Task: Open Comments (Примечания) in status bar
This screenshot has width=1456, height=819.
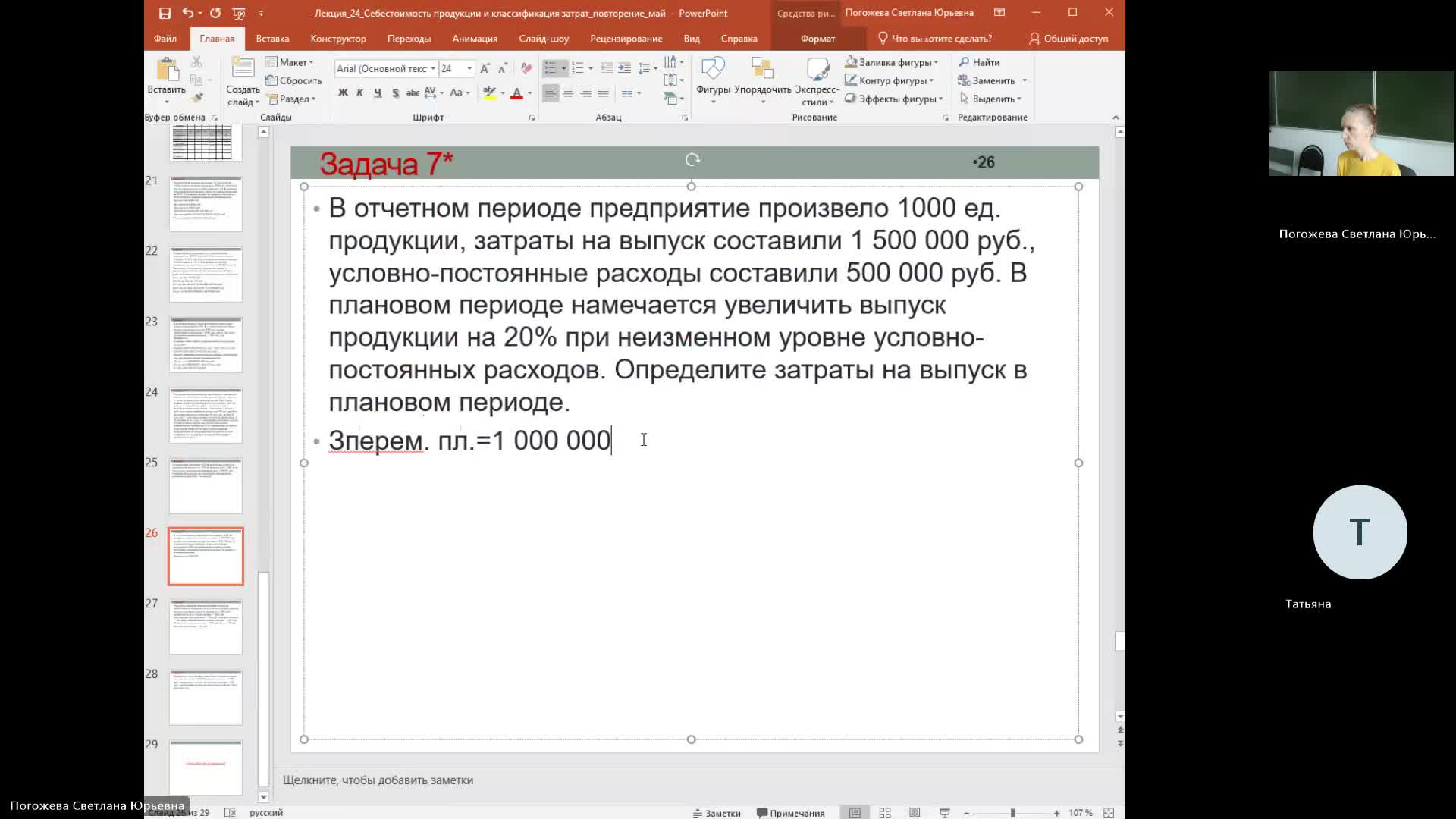Action: 791,813
